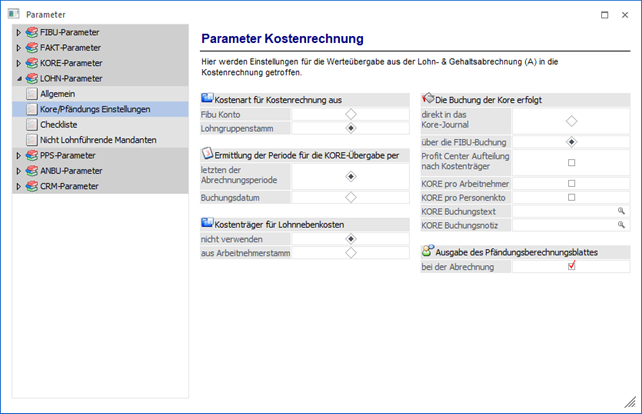Uncheck the bei der Abrechnung checkbox
642x414 pixels.
click(x=571, y=267)
